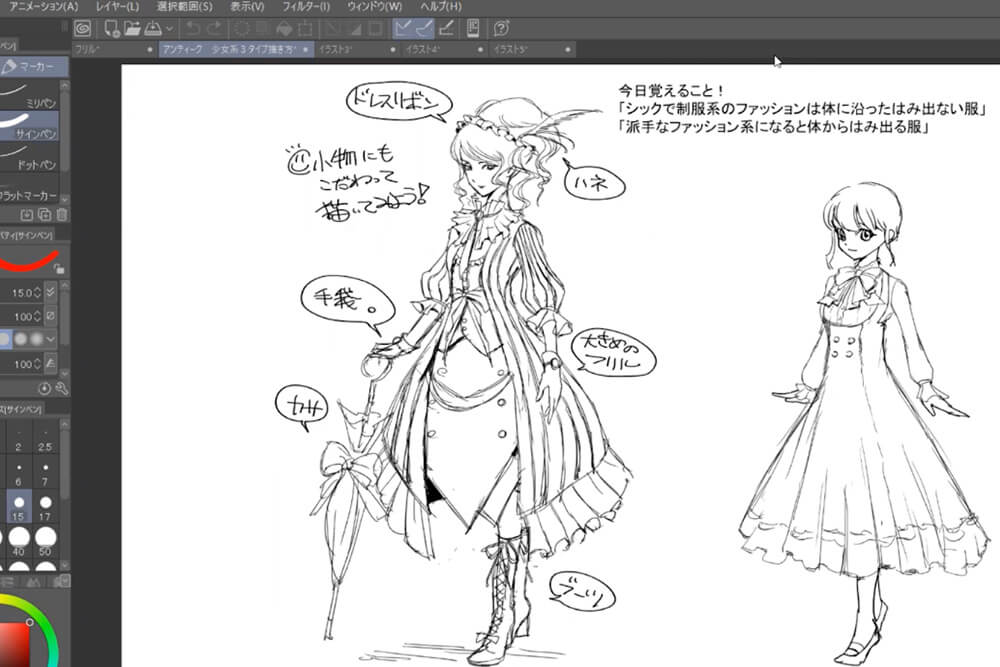Open the brush size dynamics dropdown
This screenshot has width=1000, height=667.
coord(51,292)
